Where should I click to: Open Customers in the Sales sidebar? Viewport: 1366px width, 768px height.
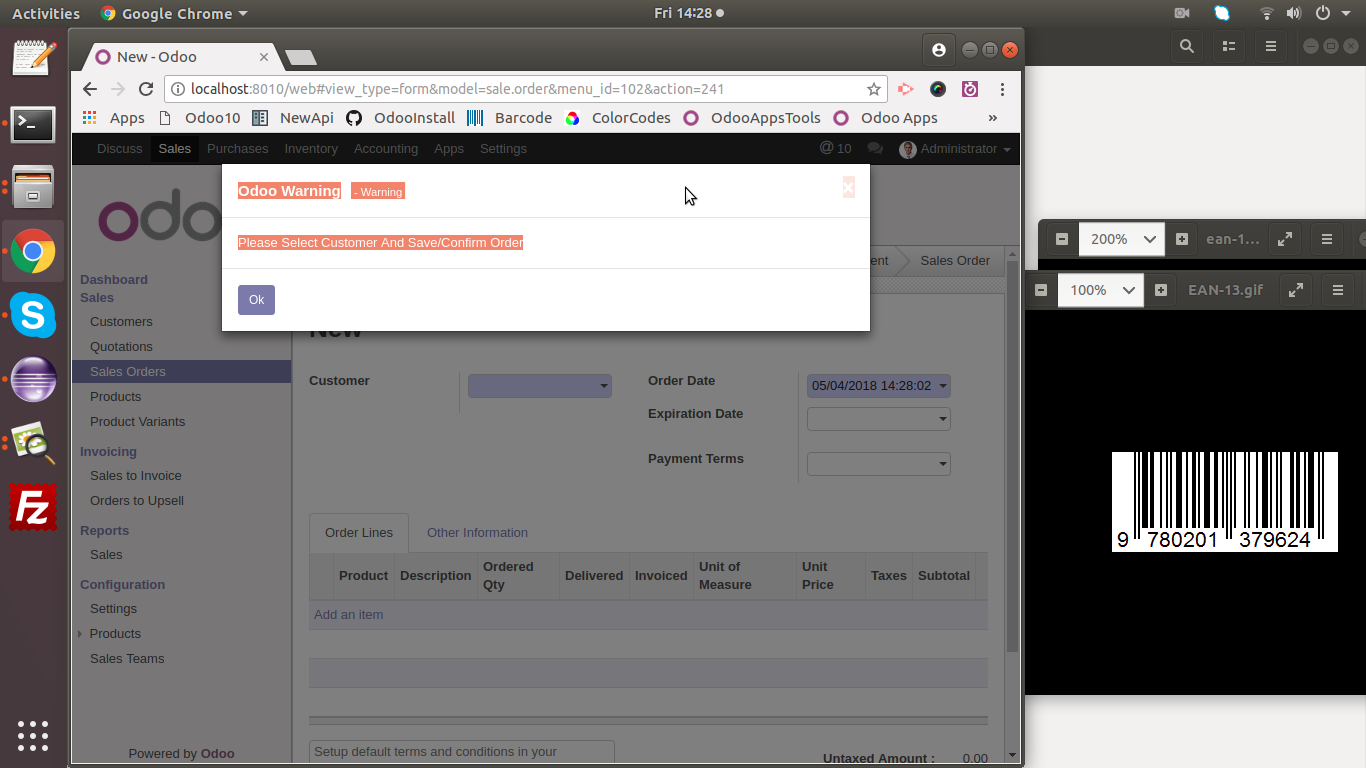click(121, 322)
